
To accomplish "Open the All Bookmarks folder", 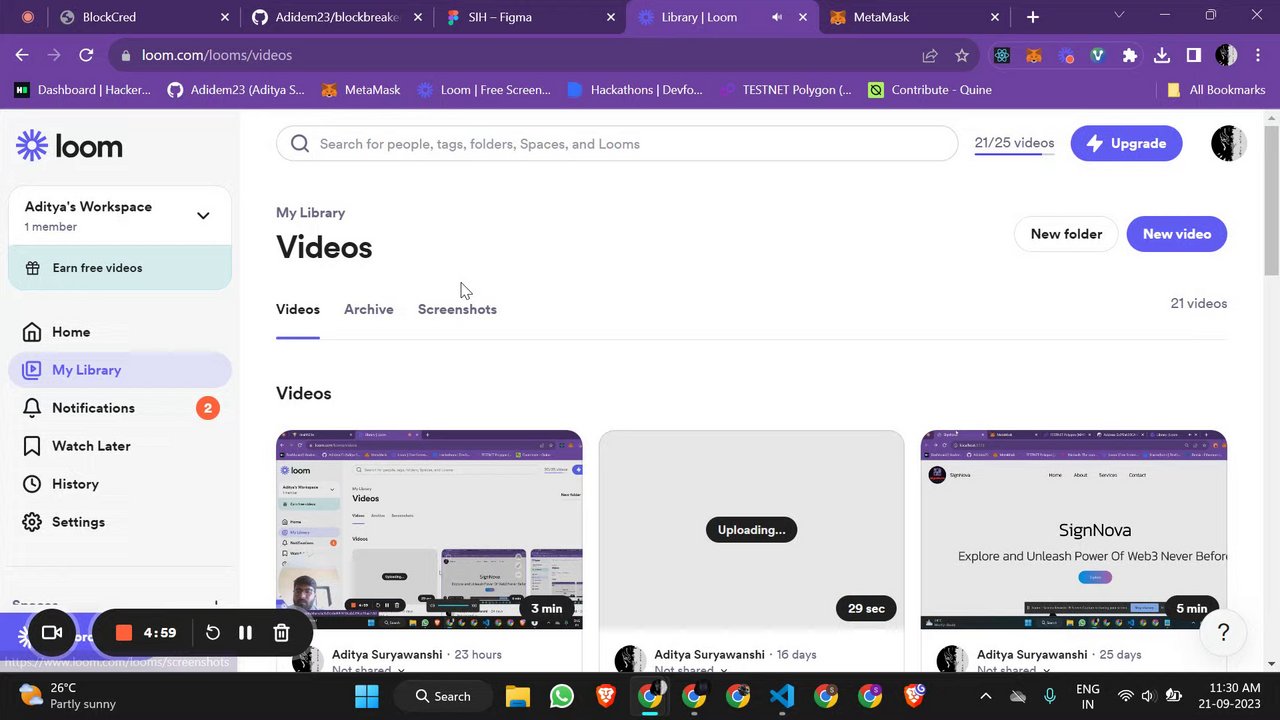I will click(x=1216, y=90).
